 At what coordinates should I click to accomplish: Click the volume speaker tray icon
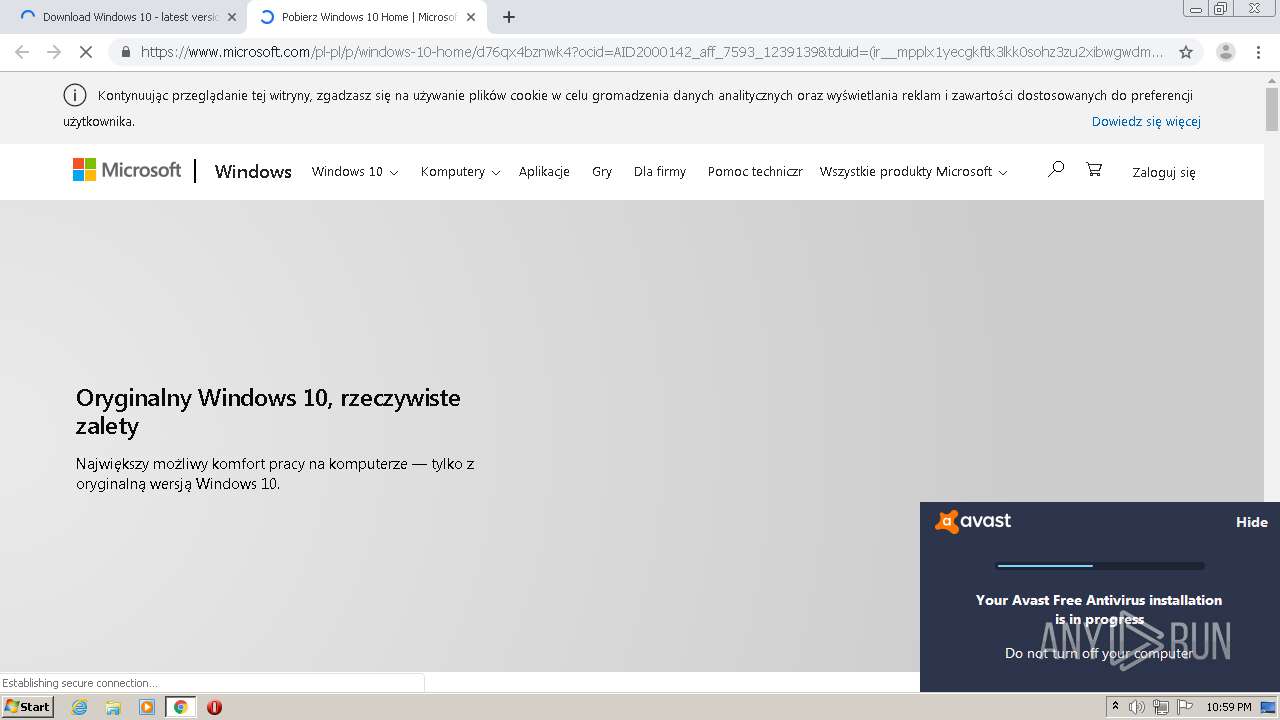1137,707
